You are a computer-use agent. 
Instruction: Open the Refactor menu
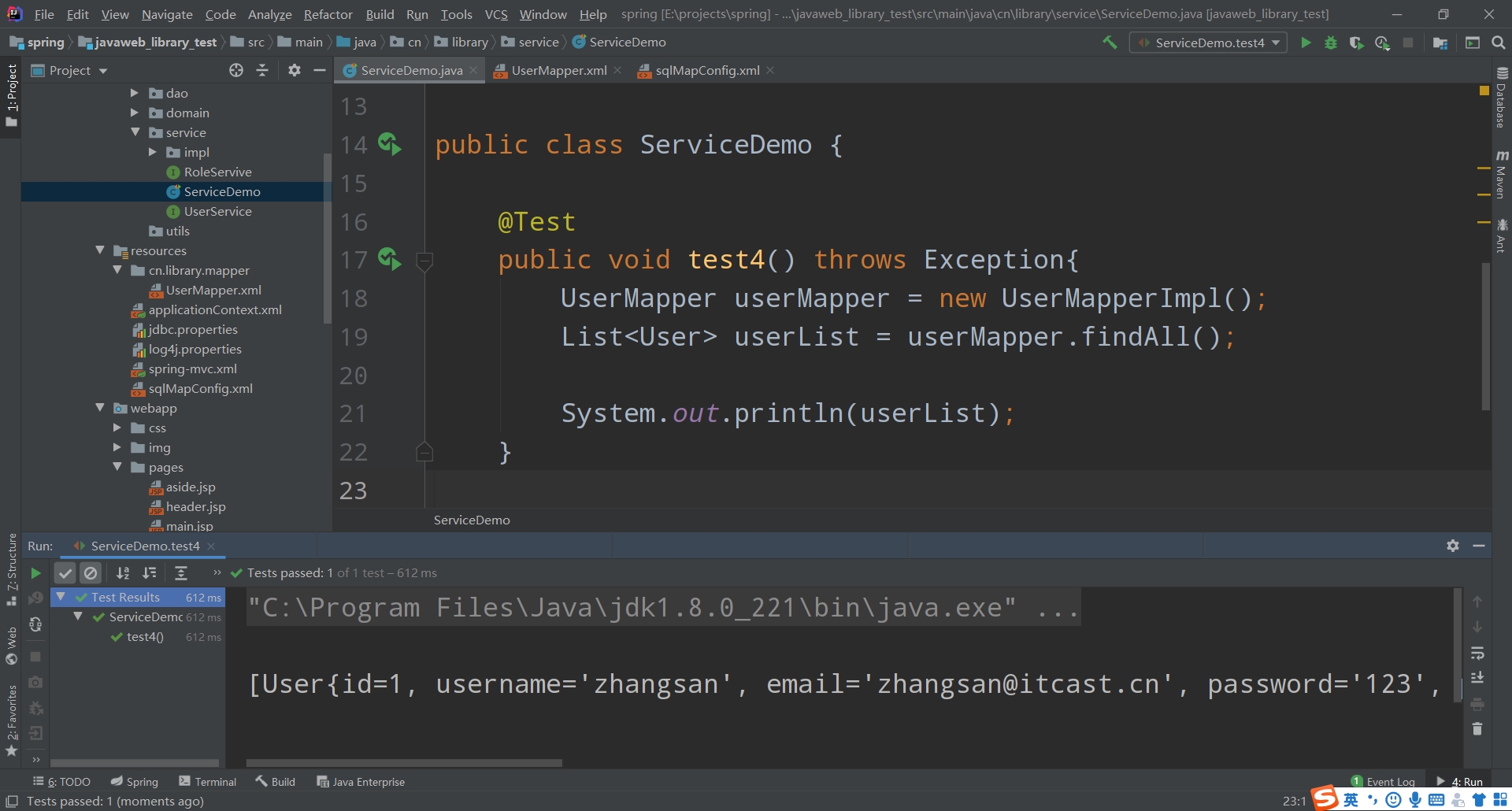pyautogui.click(x=328, y=14)
